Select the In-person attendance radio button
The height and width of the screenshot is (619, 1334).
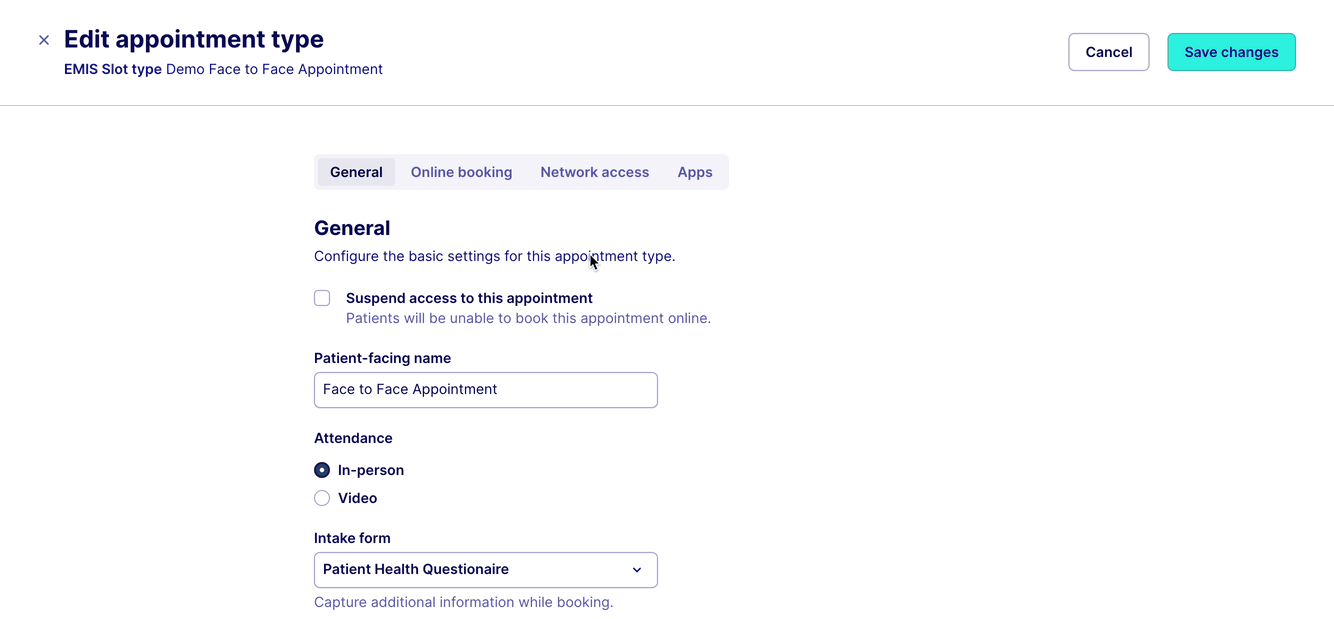click(322, 470)
